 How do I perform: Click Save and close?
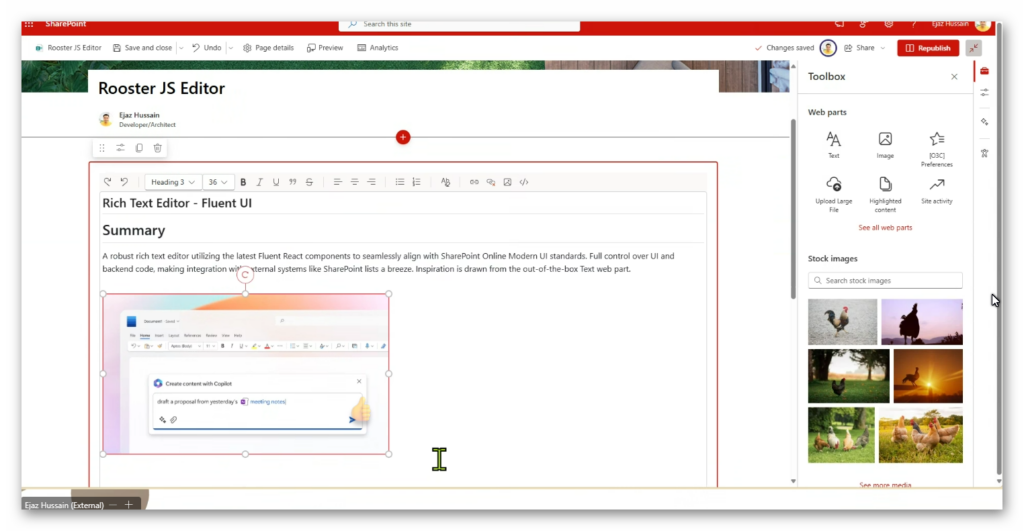point(142,48)
